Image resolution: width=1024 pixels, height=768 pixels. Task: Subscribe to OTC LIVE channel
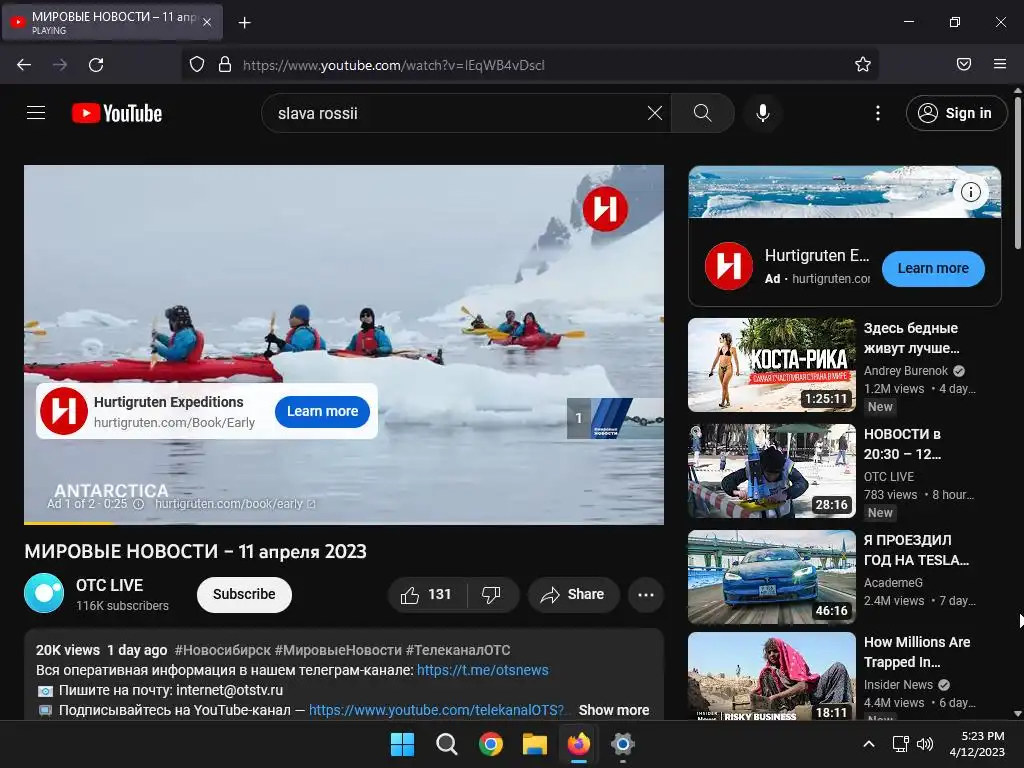[244, 594]
